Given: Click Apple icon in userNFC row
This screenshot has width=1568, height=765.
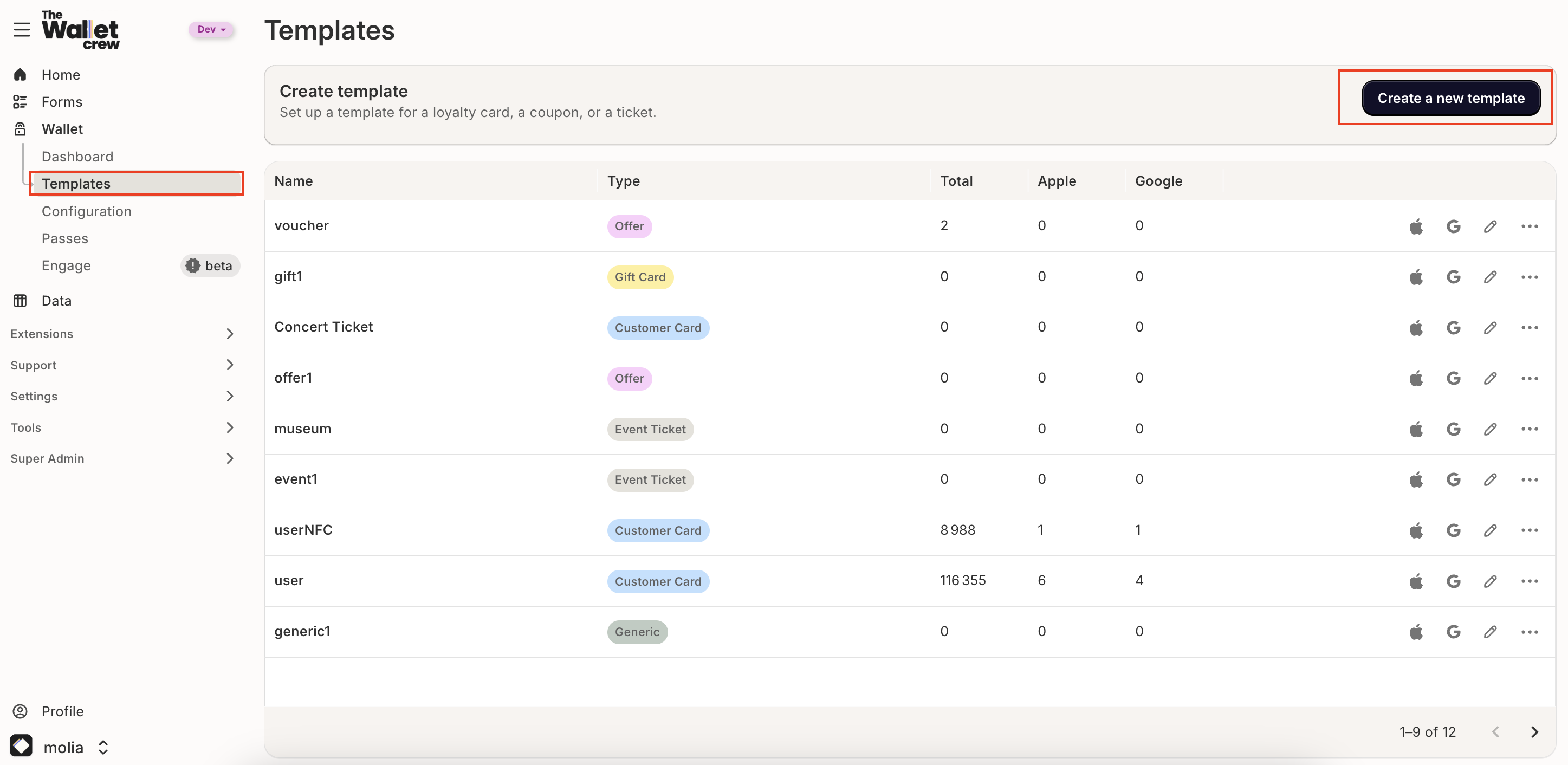Looking at the screenshot, I should (1416, 530).
